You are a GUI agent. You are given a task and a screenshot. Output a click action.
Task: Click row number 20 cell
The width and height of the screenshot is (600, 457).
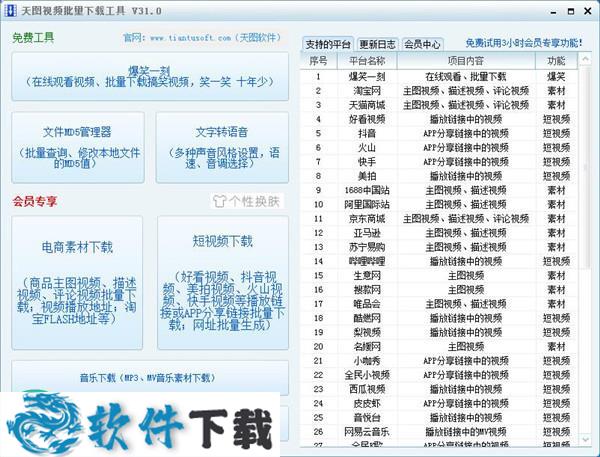coord(318,346)
